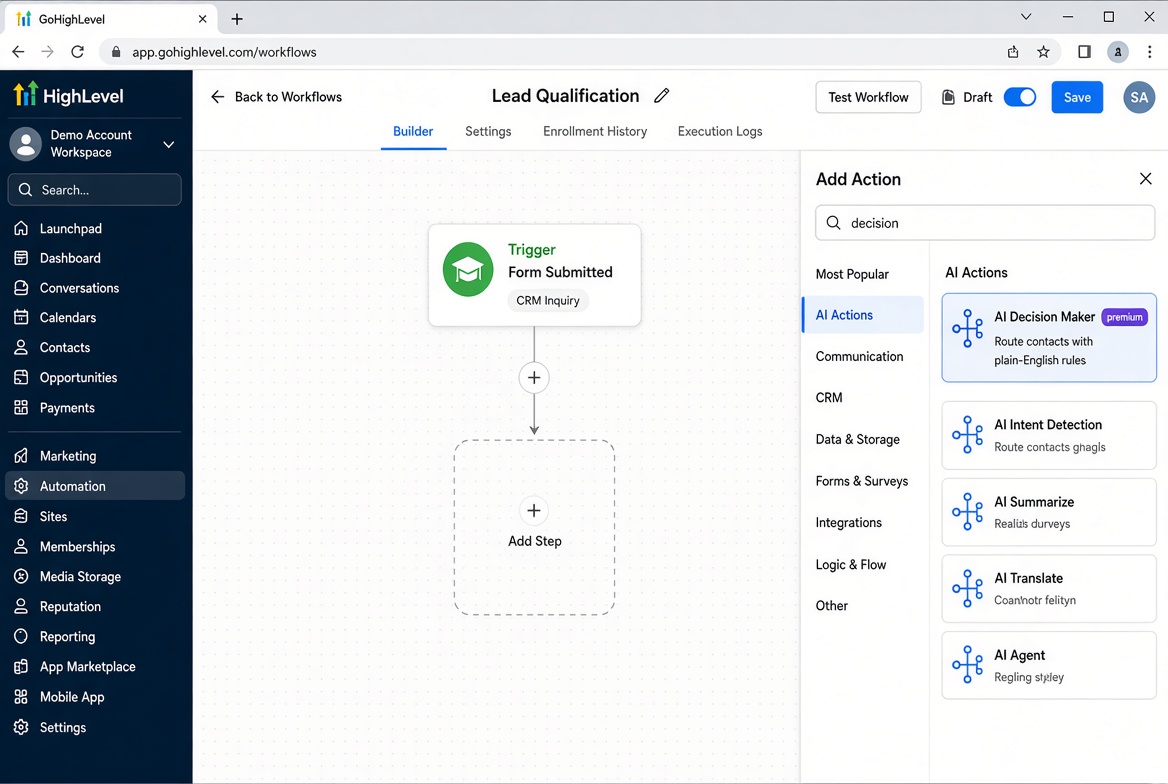The width and height of the screenshot is (1168, 784).
Task: Click the Lead Qualification workflow title
Action: 565,95
